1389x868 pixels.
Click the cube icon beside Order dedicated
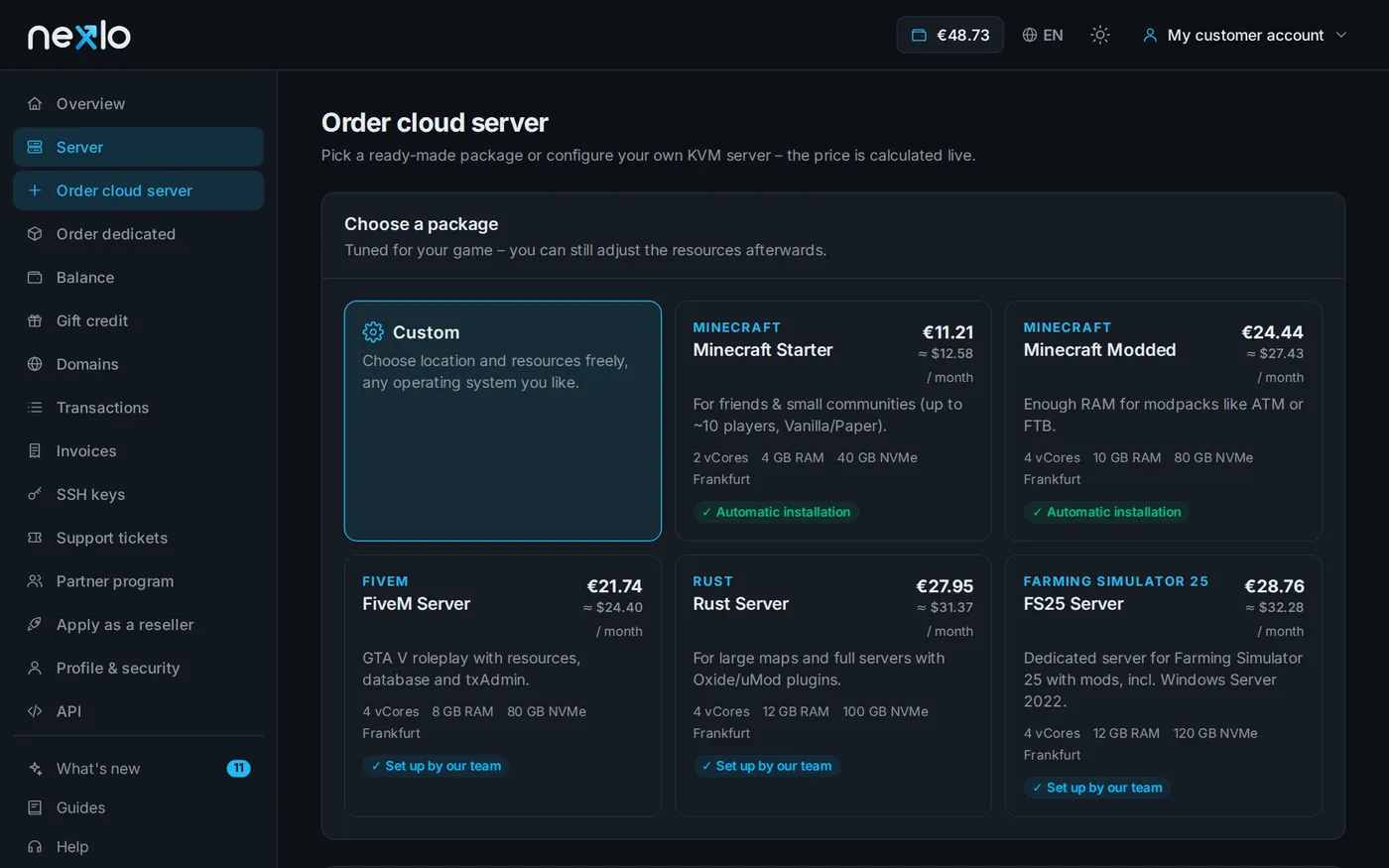(x=35, y=234)
